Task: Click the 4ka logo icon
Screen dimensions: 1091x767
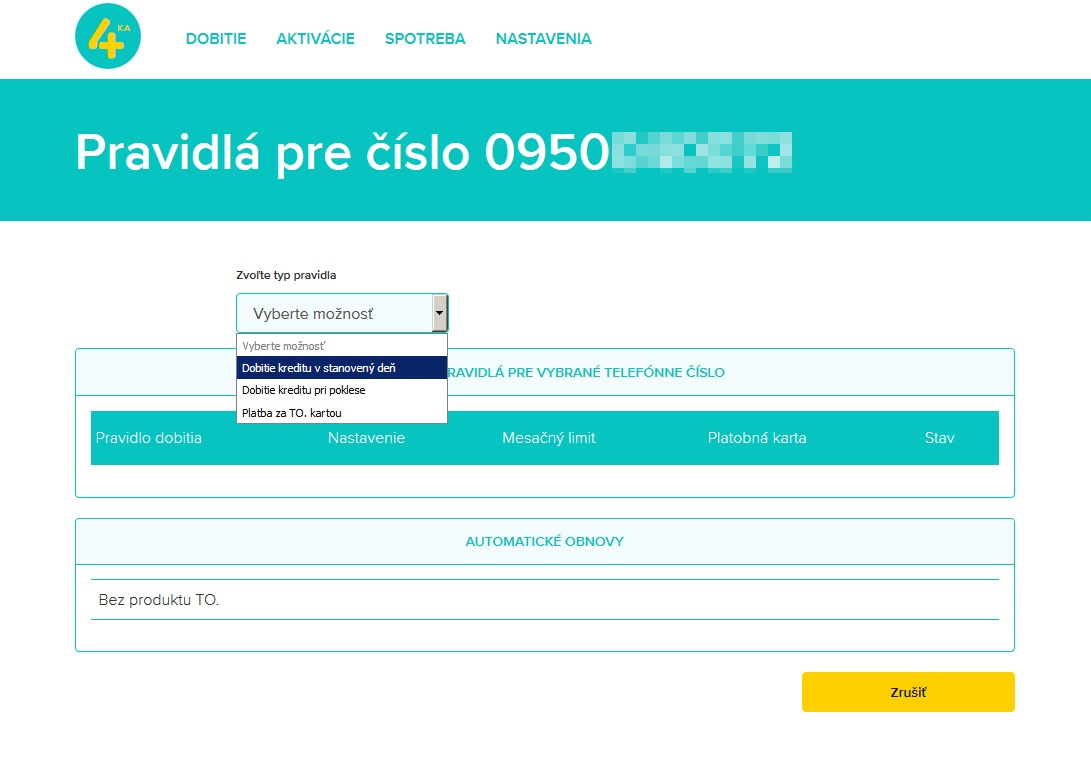Action: 108,36
